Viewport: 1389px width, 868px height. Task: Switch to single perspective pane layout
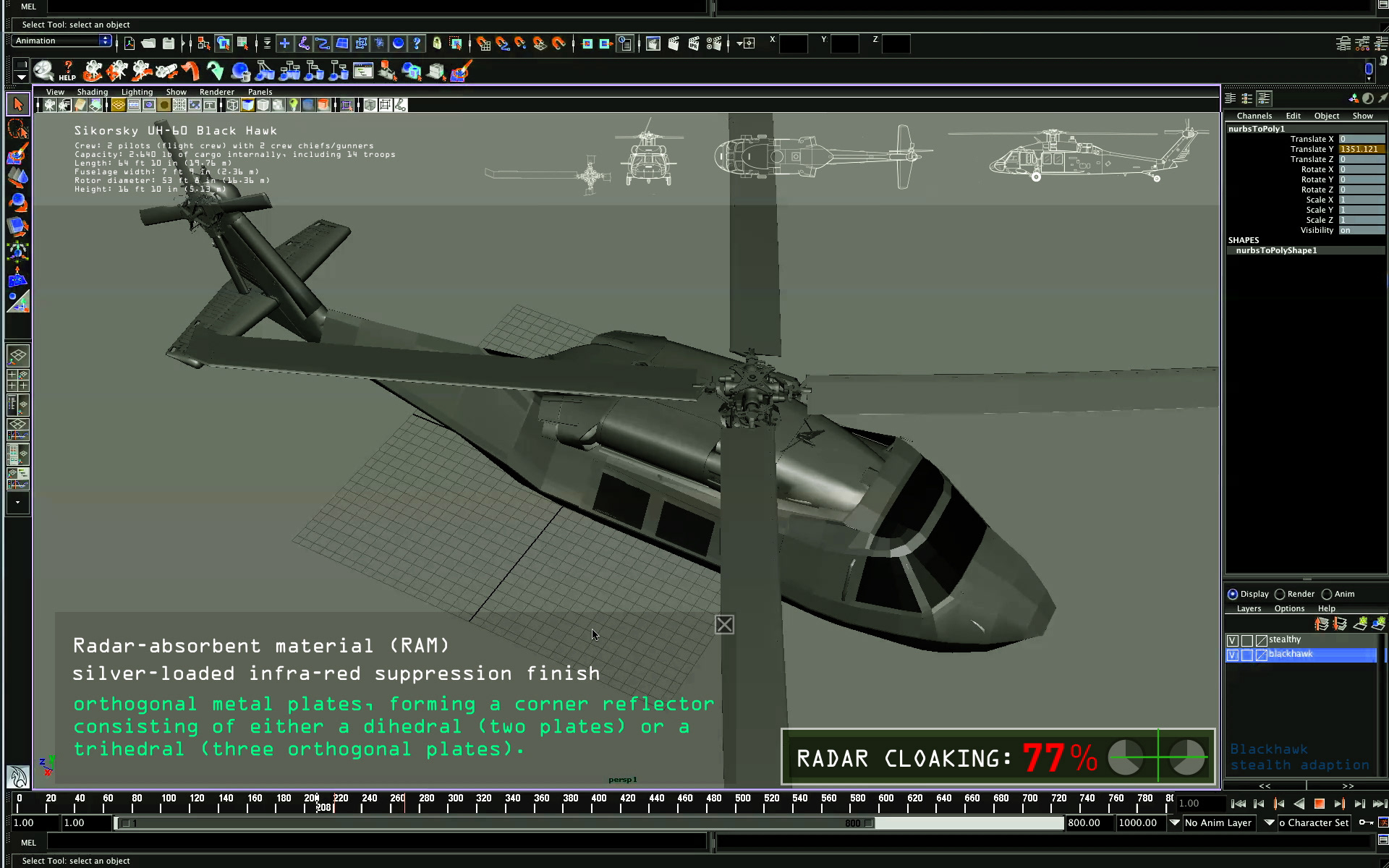(18, 356)
